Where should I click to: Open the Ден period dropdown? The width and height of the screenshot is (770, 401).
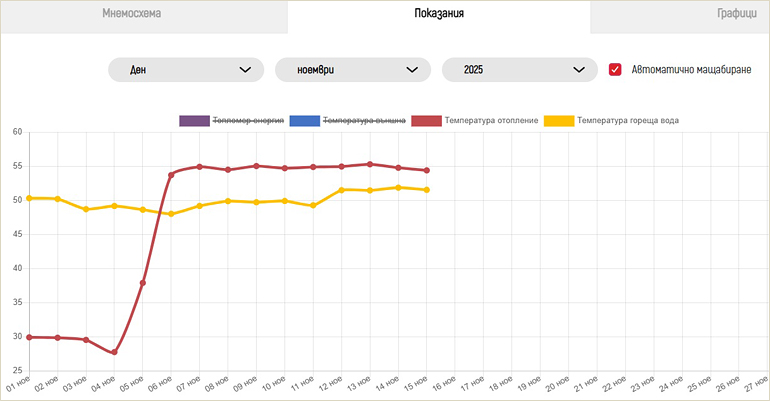(186, 70)
